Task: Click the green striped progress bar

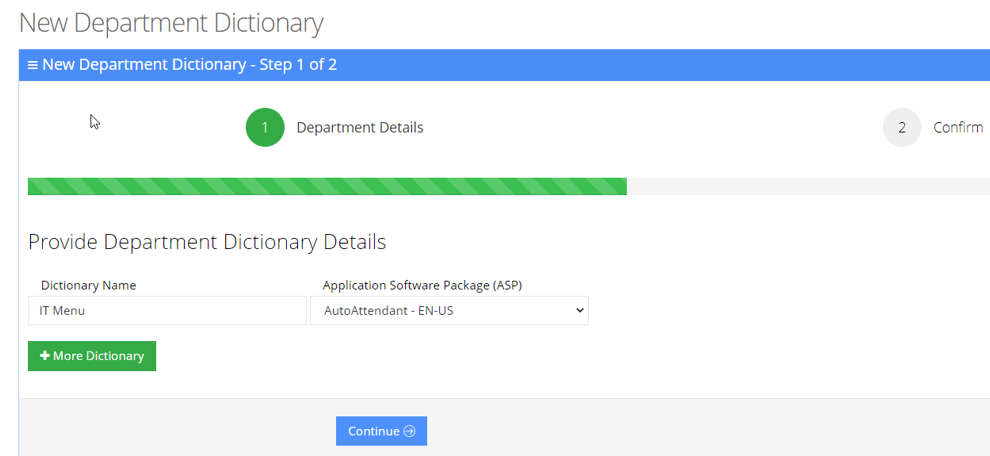Action: (x=327, y=186)
